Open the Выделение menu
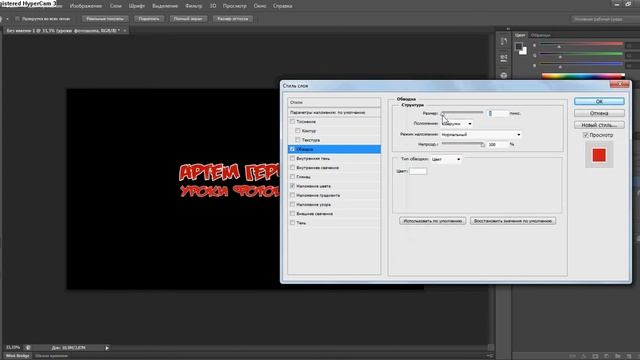Screen dimensions: 640x360 pyautogui.click(x=165, y=6)
